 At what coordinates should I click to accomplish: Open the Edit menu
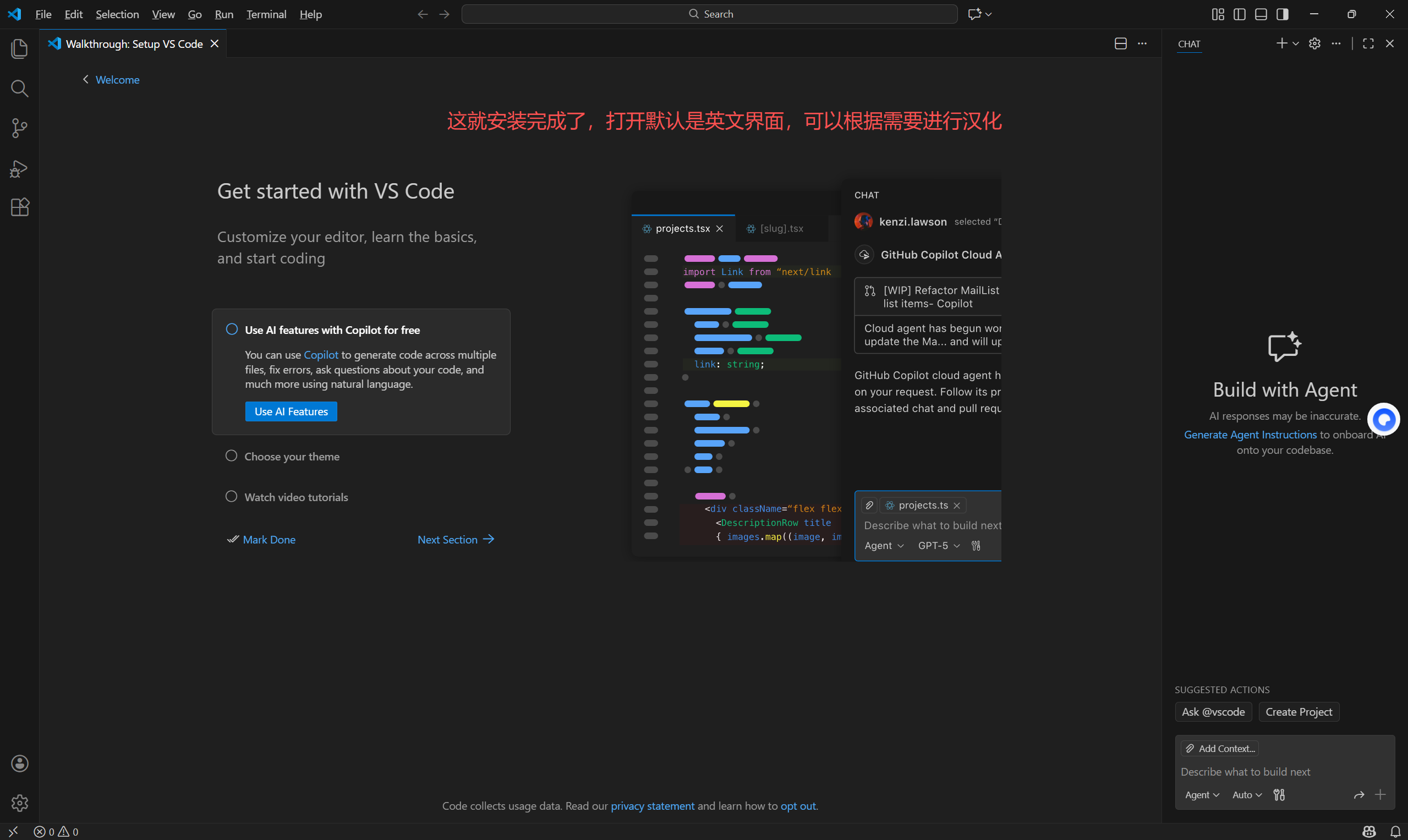[x=74, y=14]
